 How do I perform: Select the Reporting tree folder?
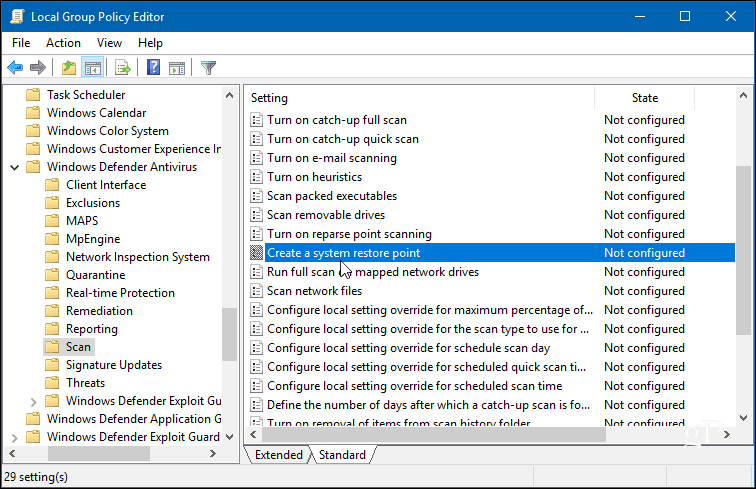(92, 329)
